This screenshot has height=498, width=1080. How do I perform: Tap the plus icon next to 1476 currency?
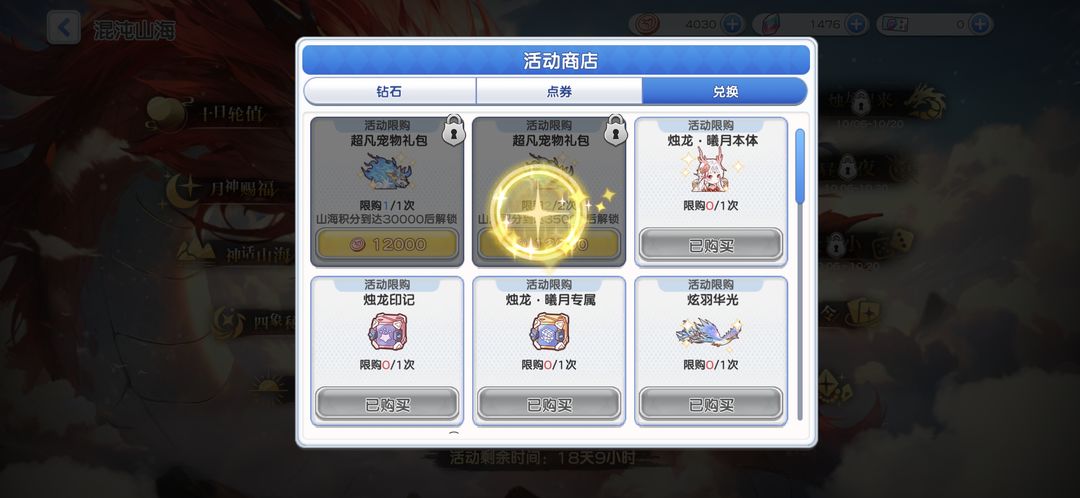[x=856, y=24]
